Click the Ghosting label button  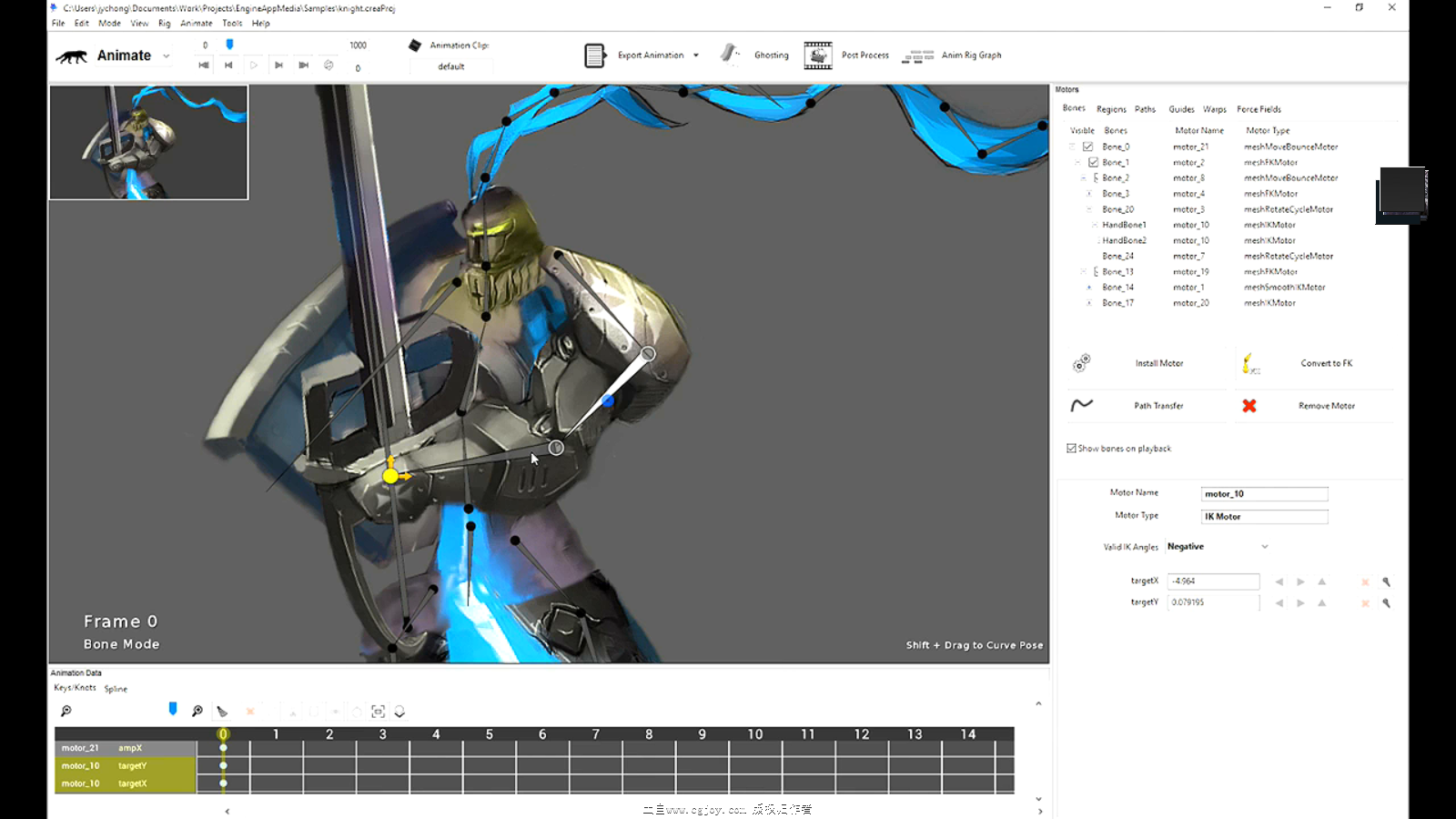[772, 56]
